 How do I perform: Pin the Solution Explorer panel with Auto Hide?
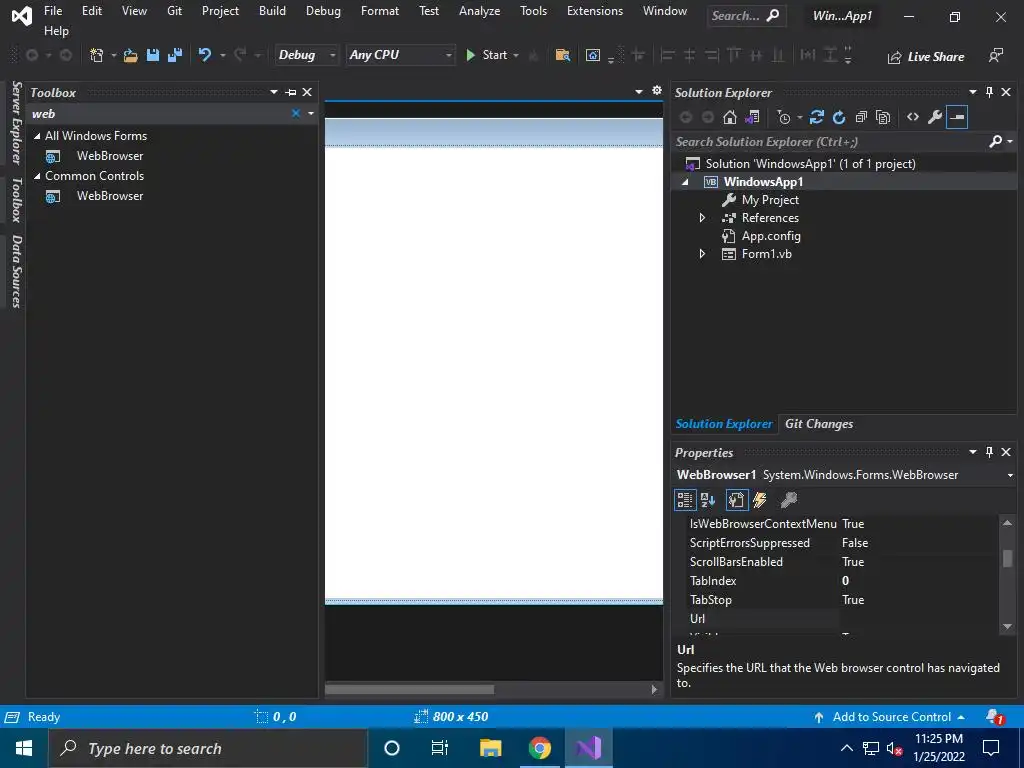989,92
